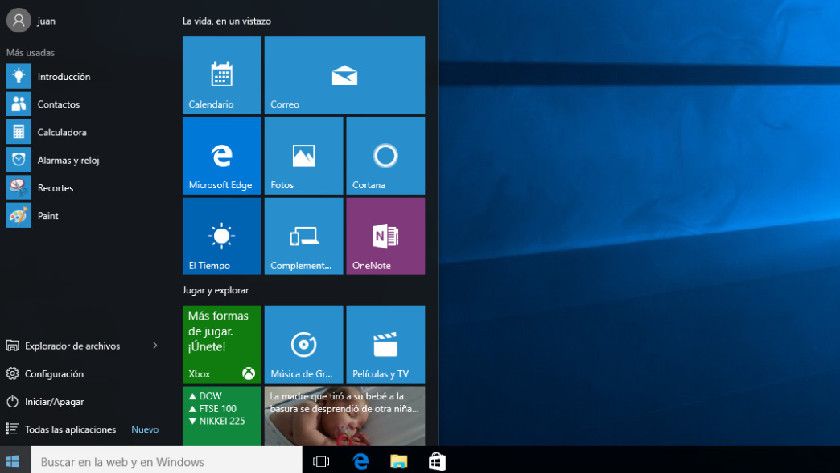Click the Windows Start button
This screenshot has width=840, height=473.
13,461
